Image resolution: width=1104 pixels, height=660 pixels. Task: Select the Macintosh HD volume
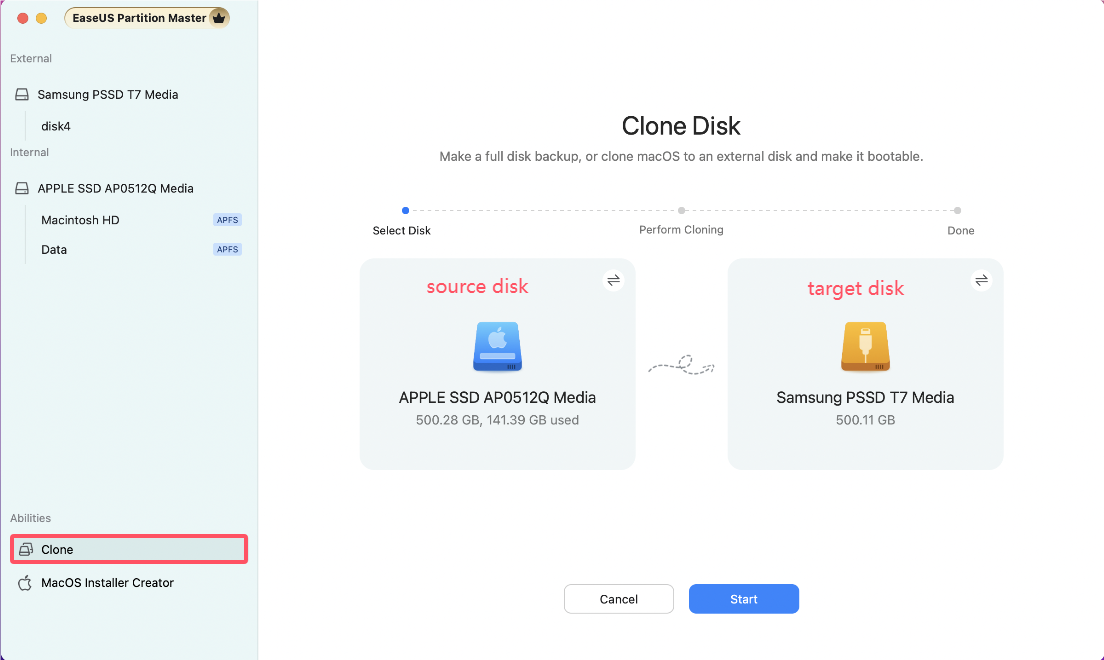(x=80, y=220)
